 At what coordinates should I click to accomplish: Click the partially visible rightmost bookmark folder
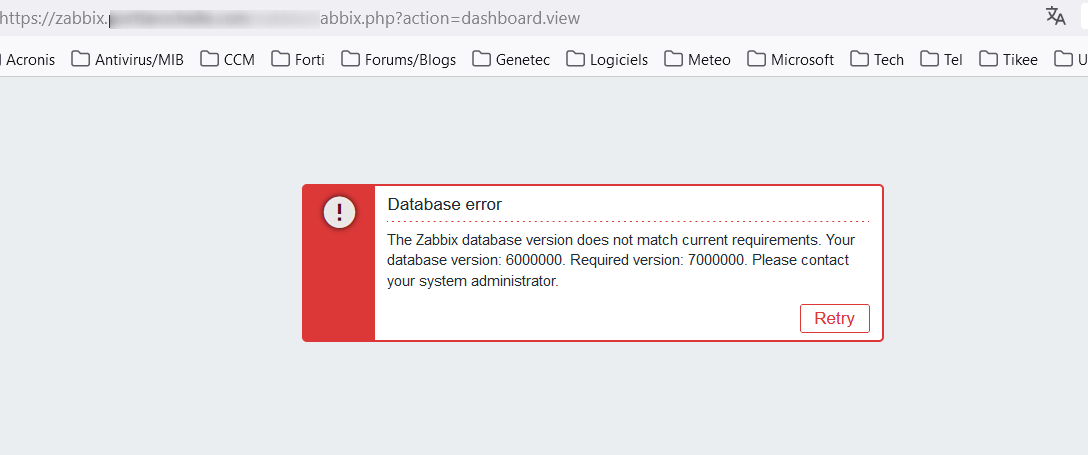[1070, 60]
